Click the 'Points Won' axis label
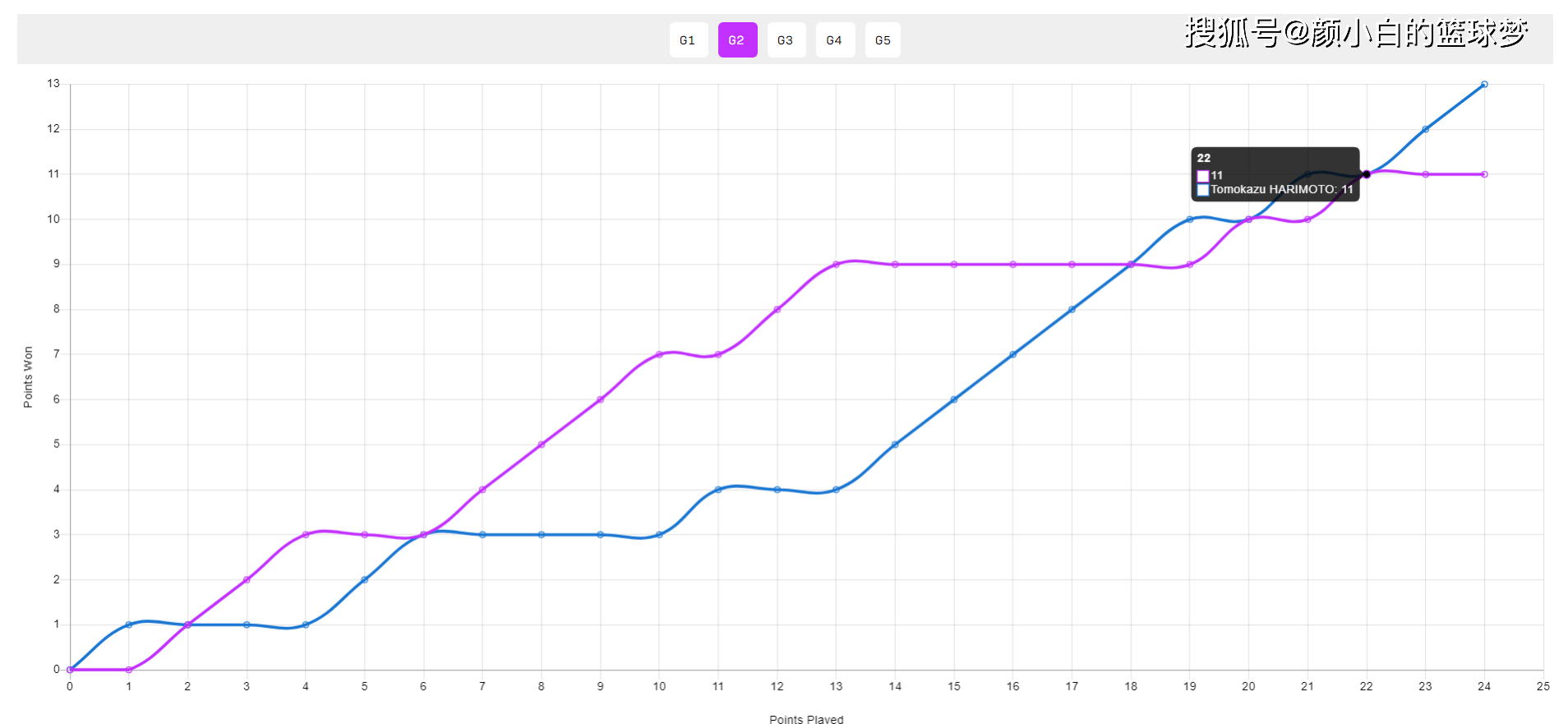This screenshot has width=1568, height=724. coord(28,377)
